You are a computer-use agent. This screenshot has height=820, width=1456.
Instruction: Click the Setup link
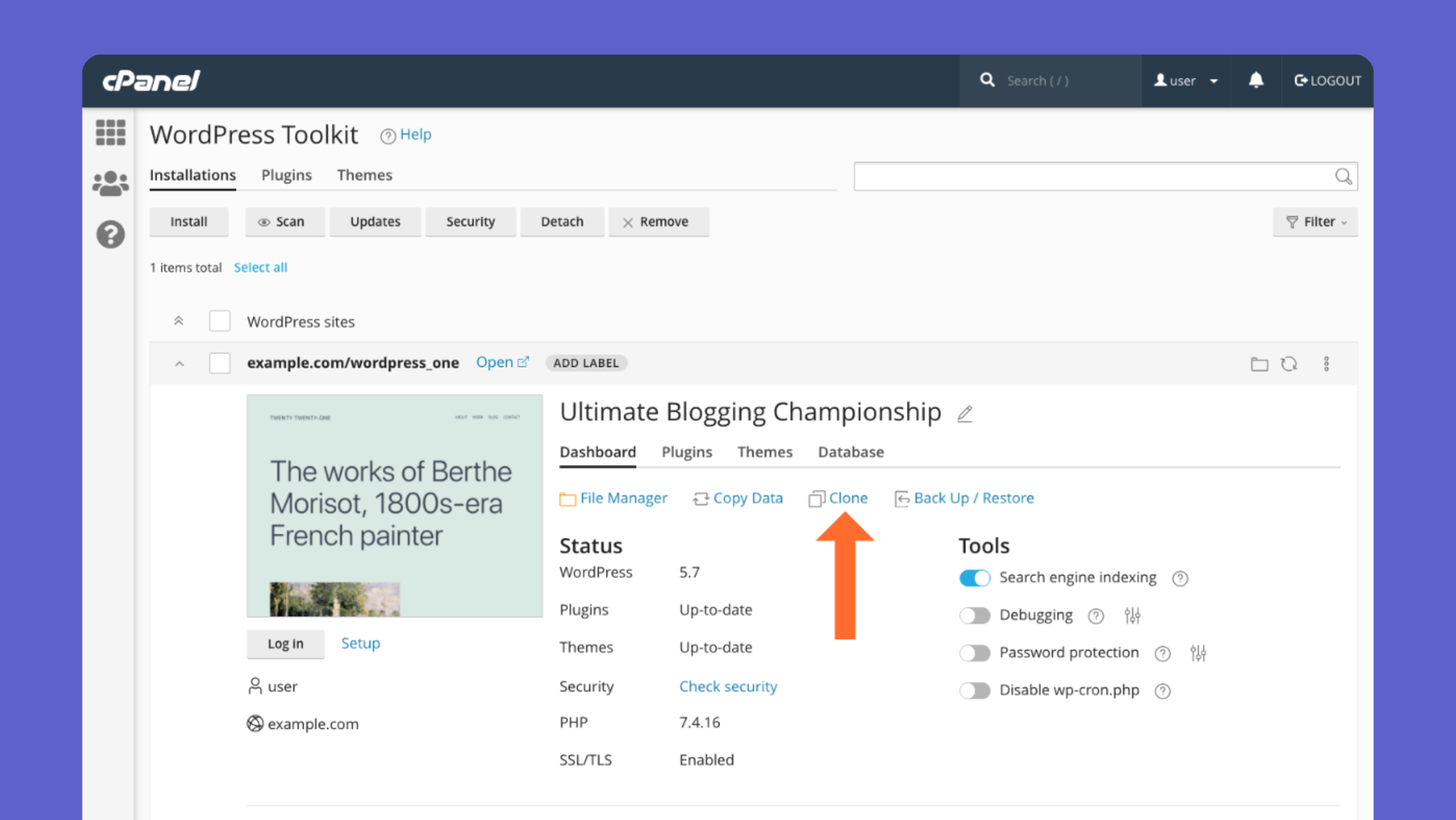tap(360, 644)
